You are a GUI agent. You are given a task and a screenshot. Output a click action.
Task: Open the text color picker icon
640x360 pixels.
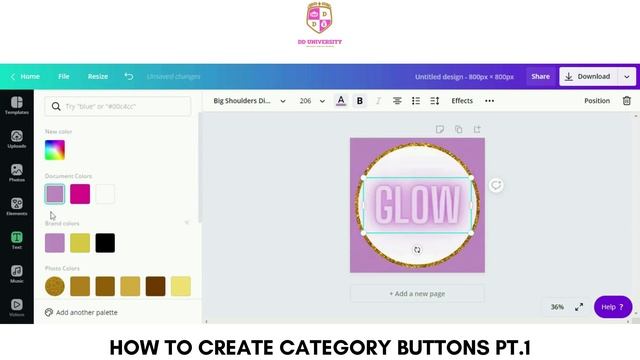coord(341,100)
